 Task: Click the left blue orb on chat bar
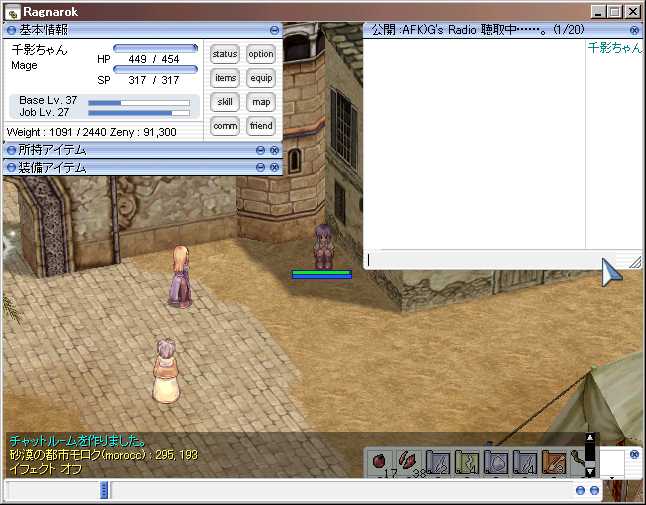pos(580,490)
